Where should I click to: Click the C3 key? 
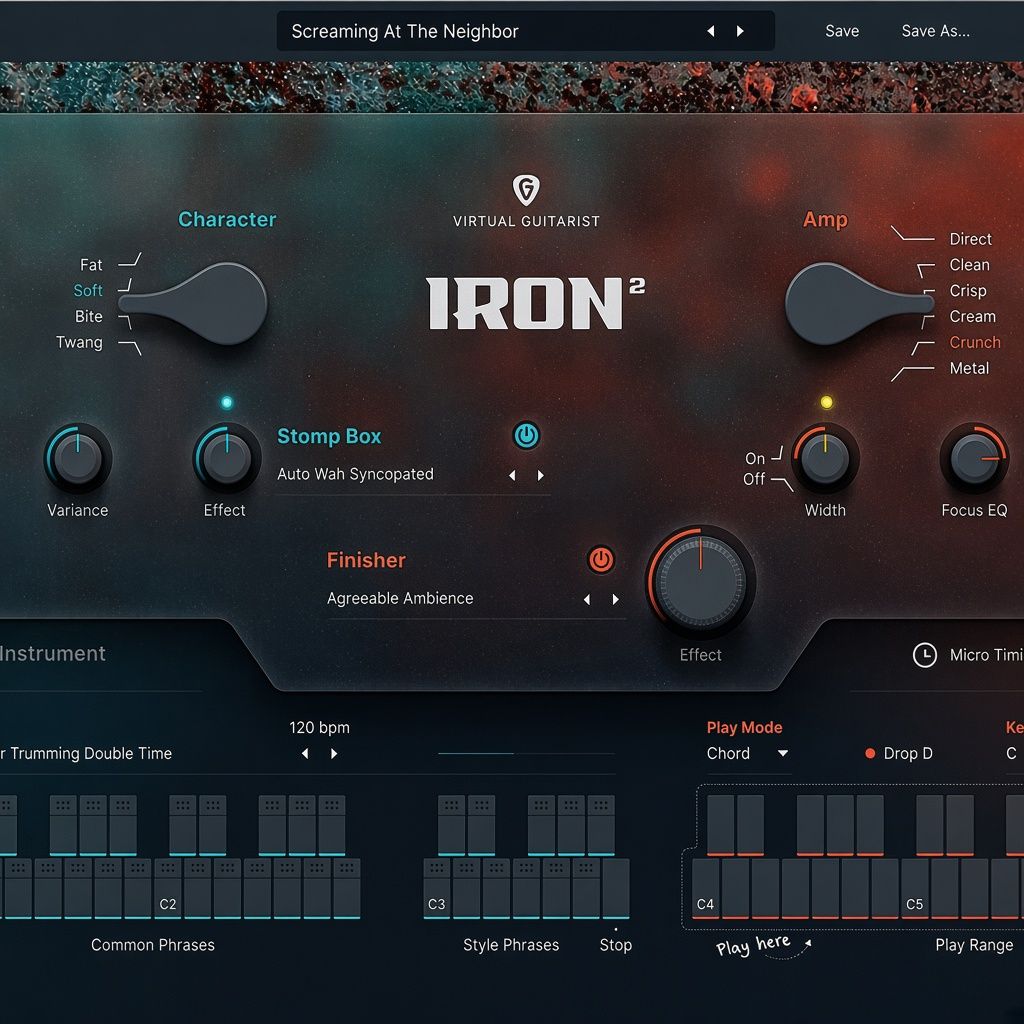437,888
